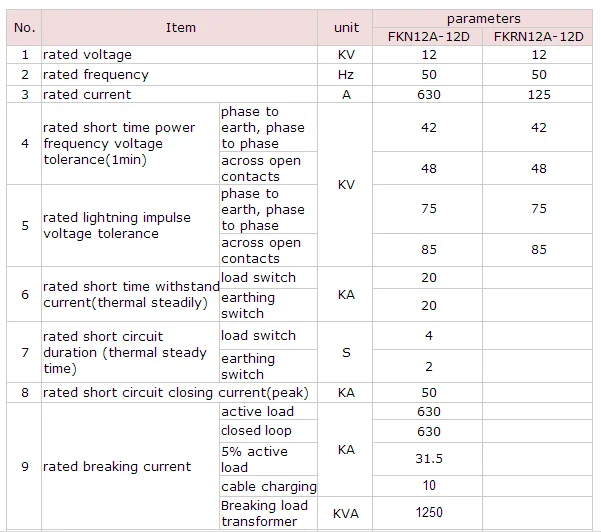
Task: Click the "rated voltage" row label
Action: coord(87,55)
